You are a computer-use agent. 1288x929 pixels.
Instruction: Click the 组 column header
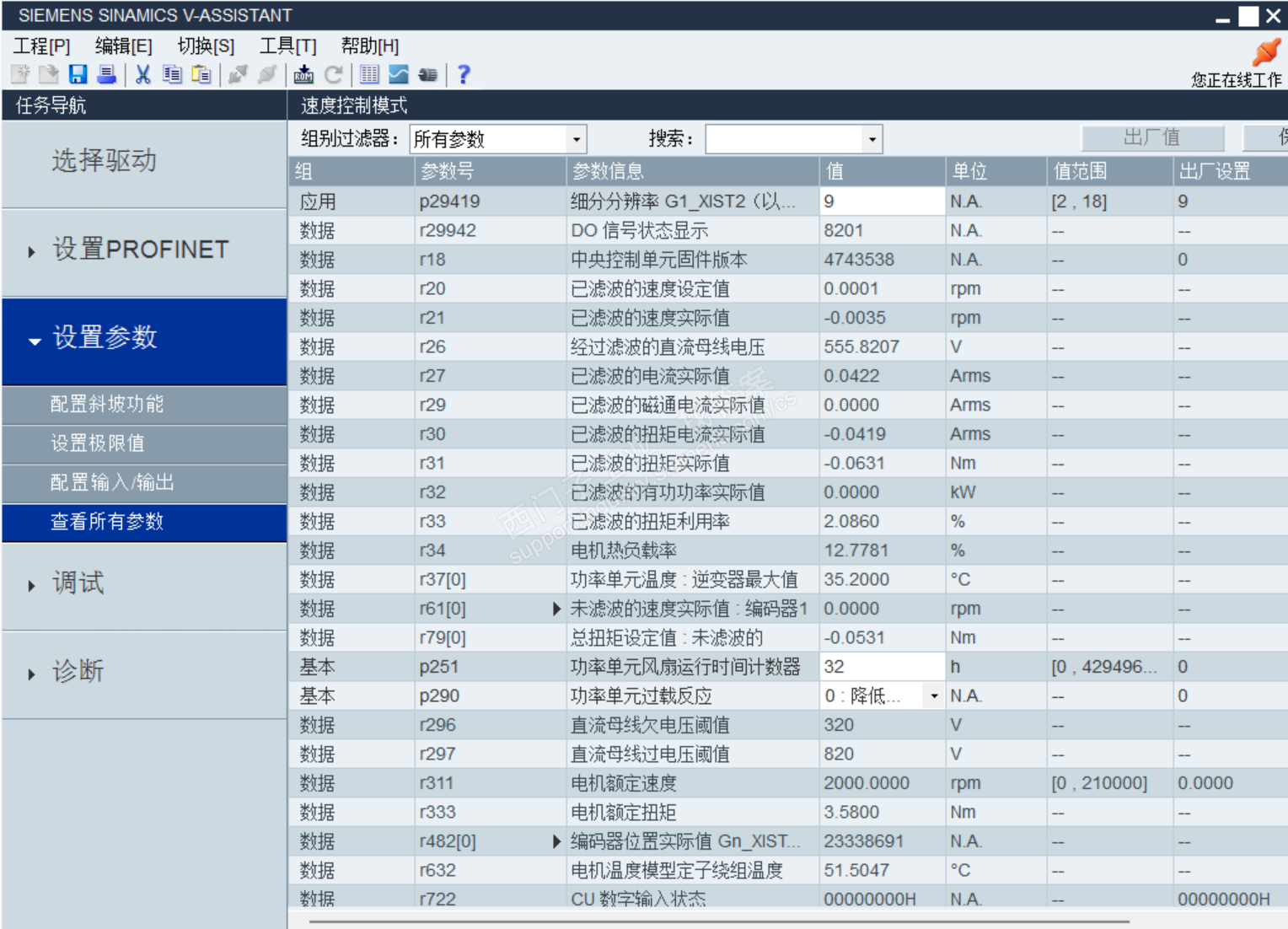click(352, 171)
